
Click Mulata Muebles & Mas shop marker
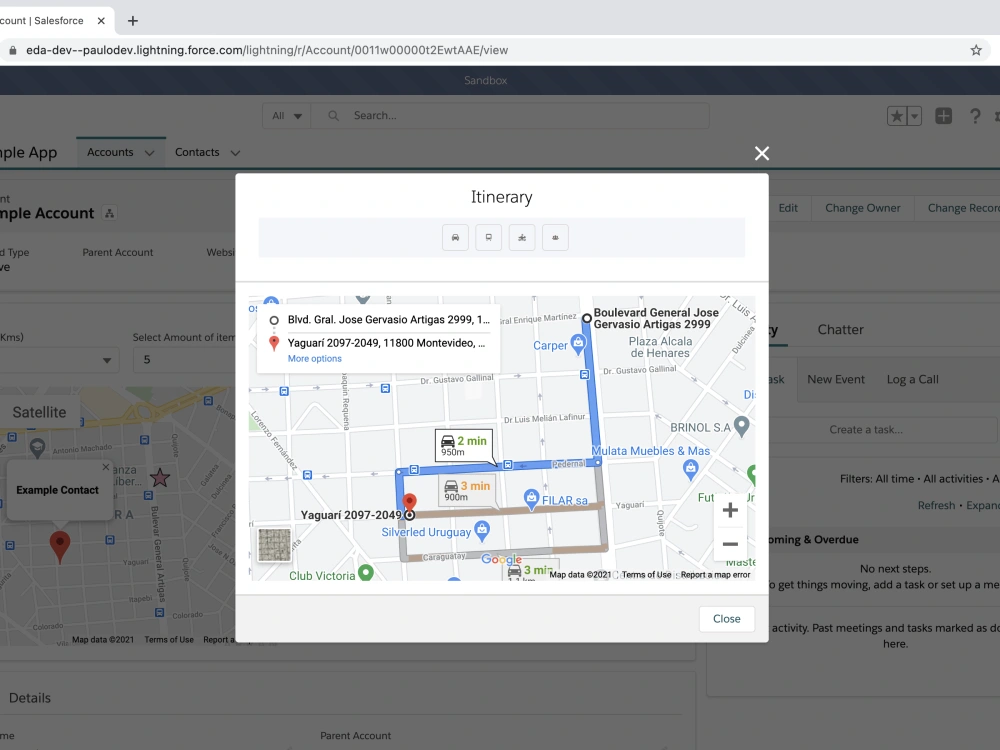pos(690,470)
